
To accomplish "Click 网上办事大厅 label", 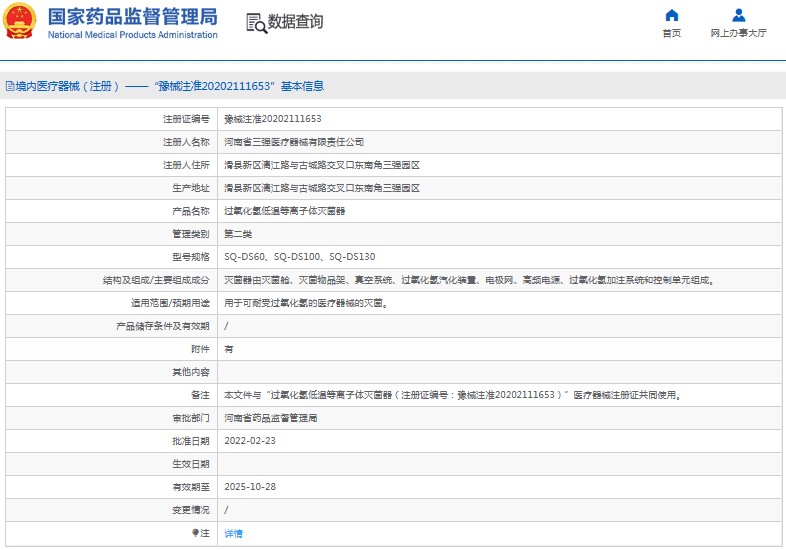I will click(x=738, y=33).
